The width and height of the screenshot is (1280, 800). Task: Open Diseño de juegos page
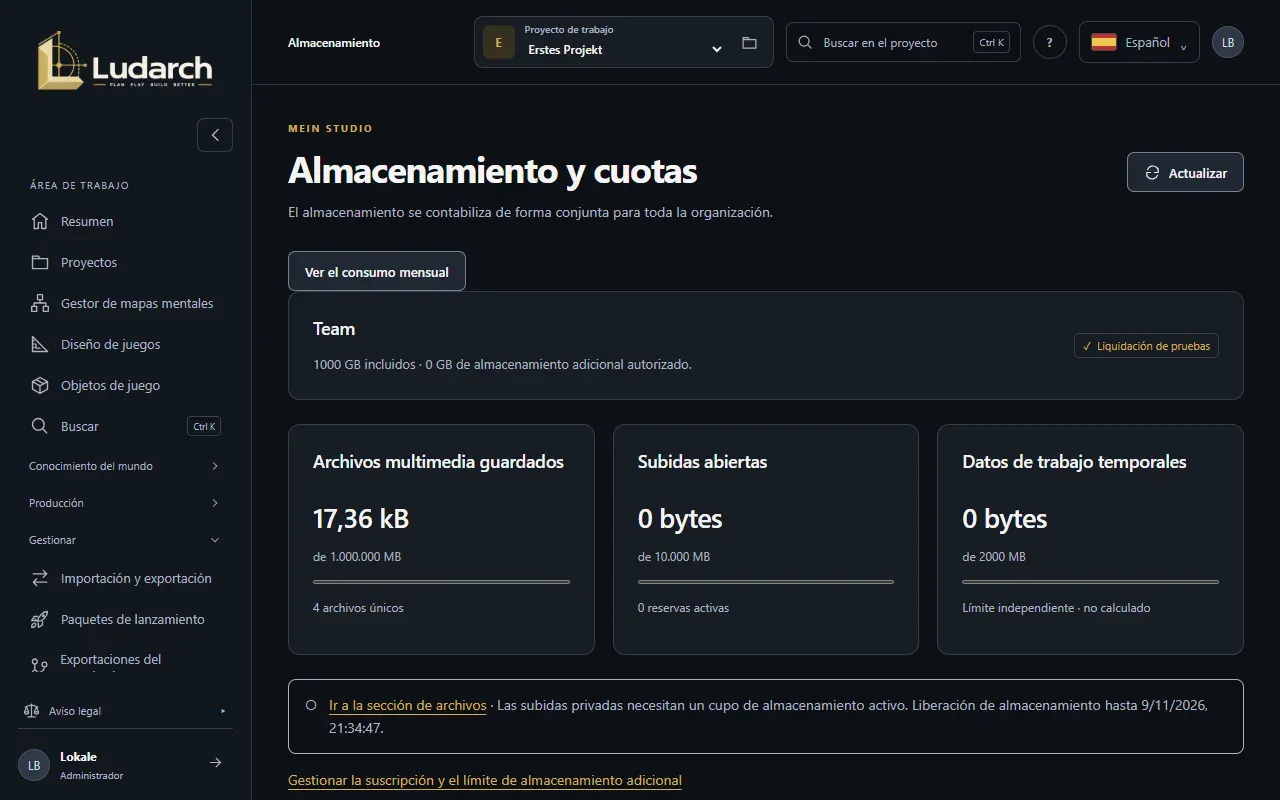[x=125, y=344]
